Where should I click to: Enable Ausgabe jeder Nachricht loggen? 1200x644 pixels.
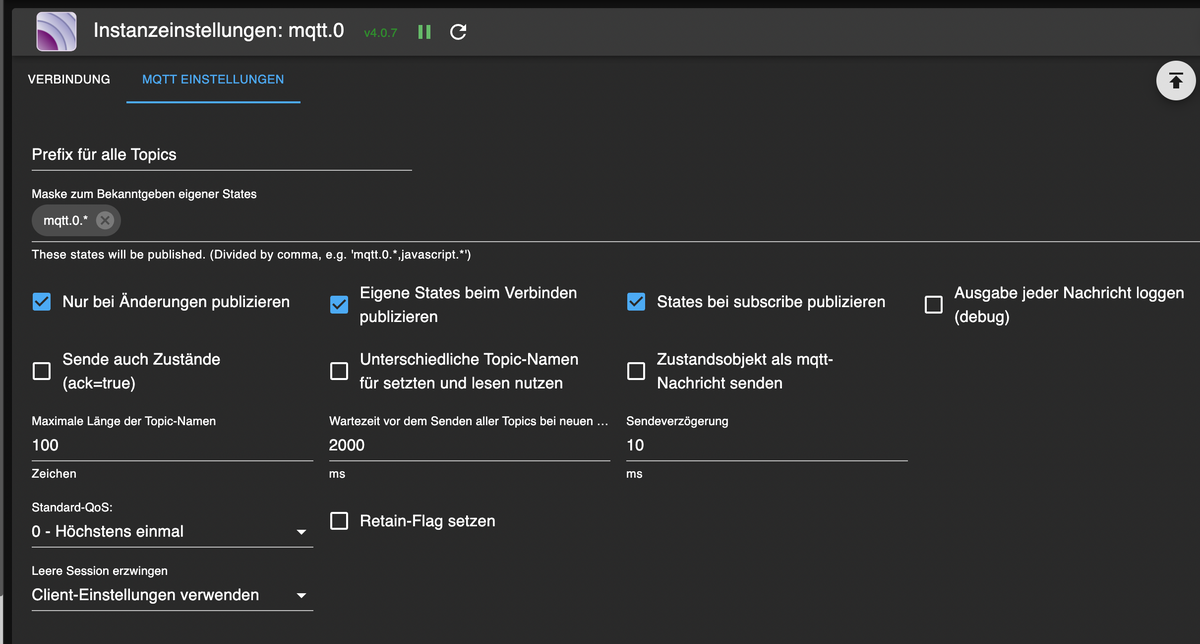point(933,305)
